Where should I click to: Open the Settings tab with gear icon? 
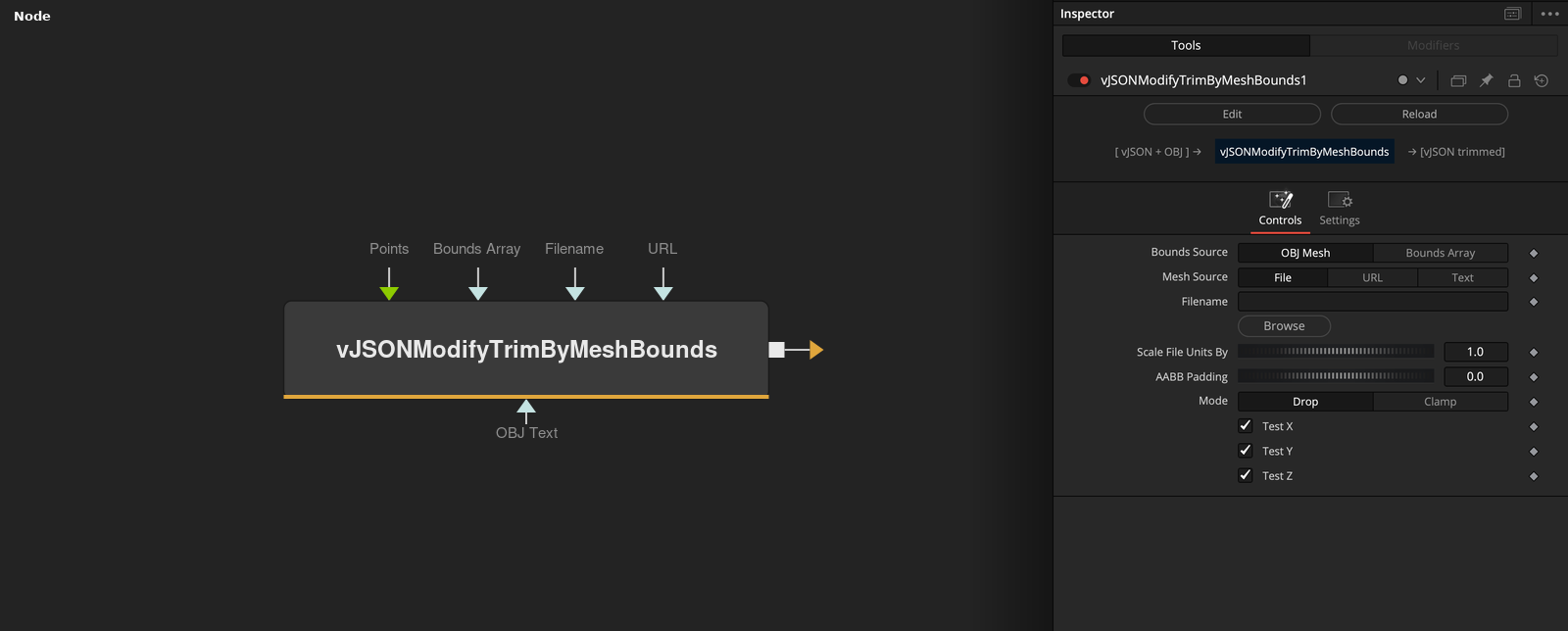click(1340, 209)
